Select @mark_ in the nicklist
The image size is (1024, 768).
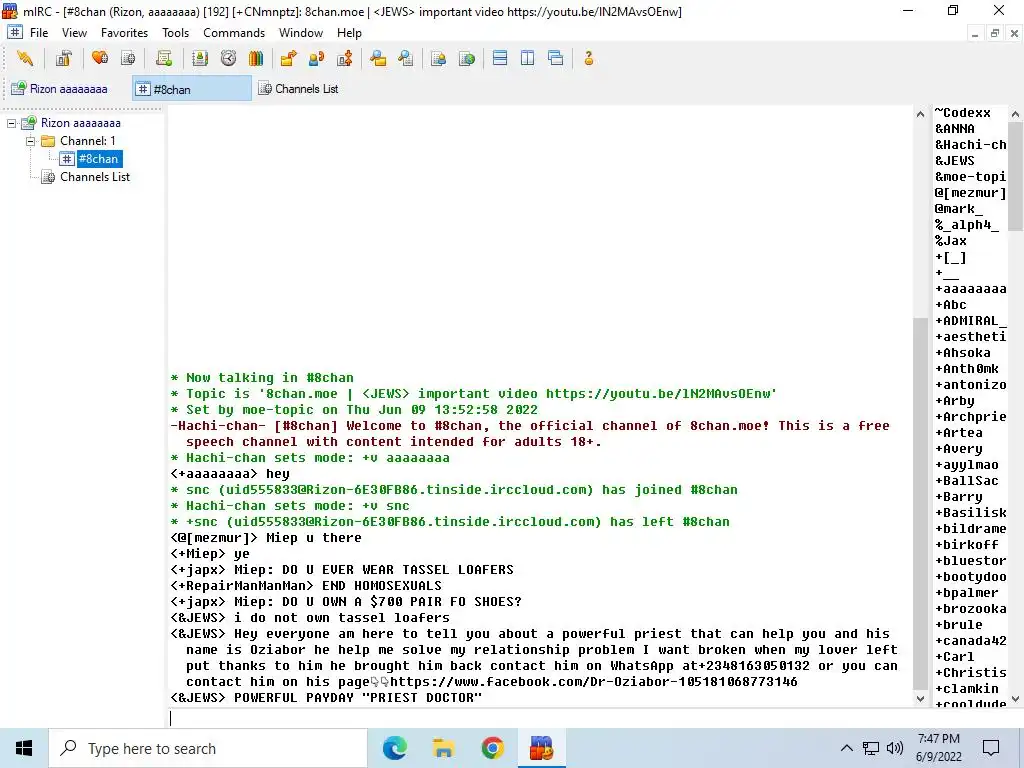pyautogui.click(x=959, y=209)
